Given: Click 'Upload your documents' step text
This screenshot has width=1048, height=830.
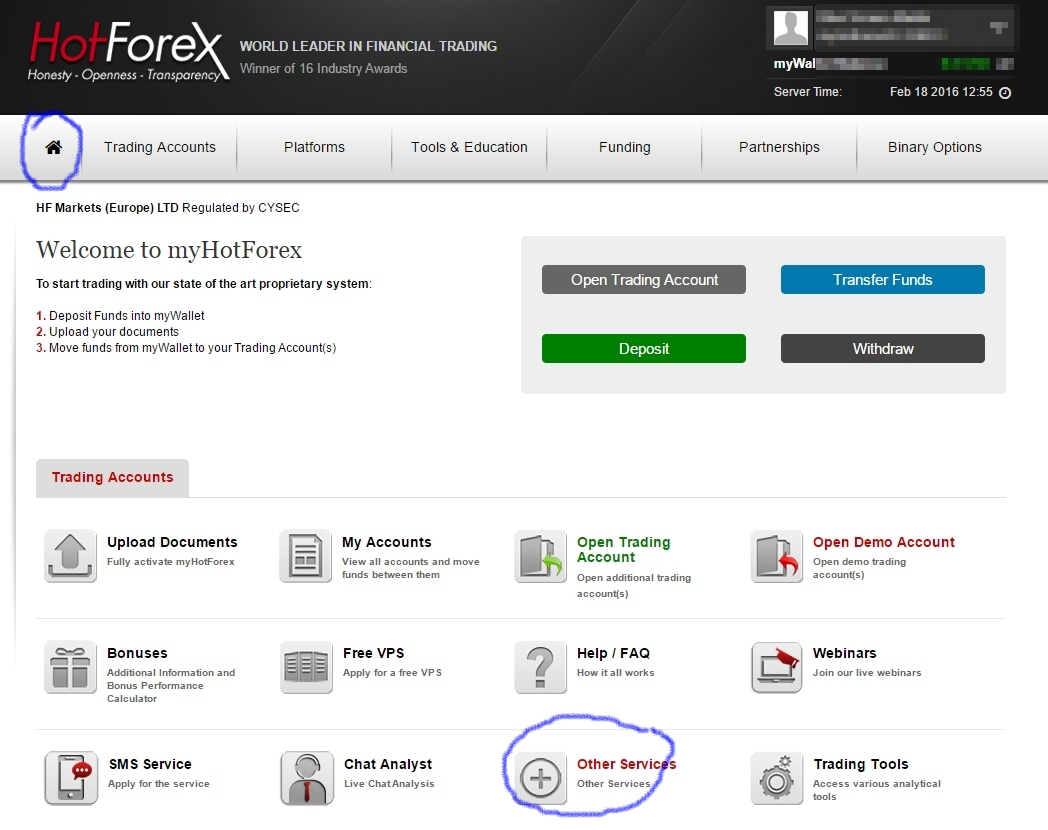Looking at the screenshot, I should coord(114,331).
